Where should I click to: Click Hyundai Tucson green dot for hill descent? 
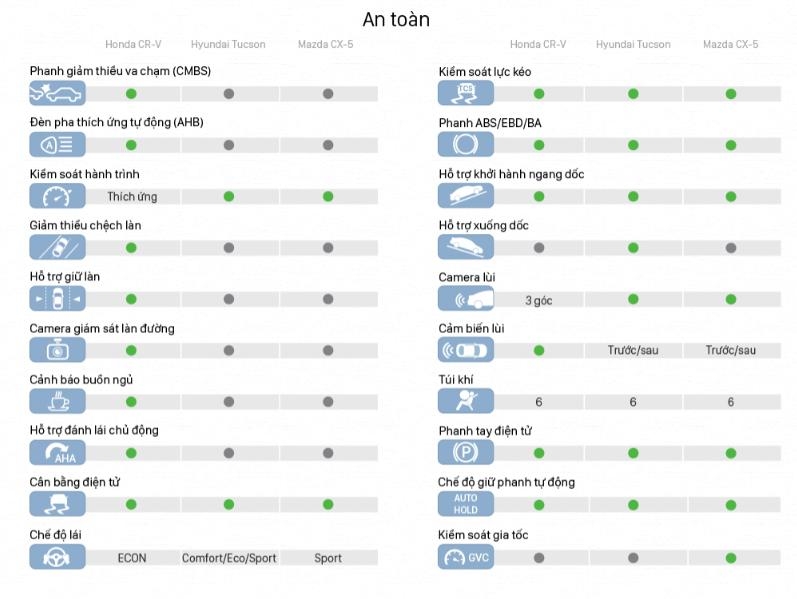click(x=633, y=247)
